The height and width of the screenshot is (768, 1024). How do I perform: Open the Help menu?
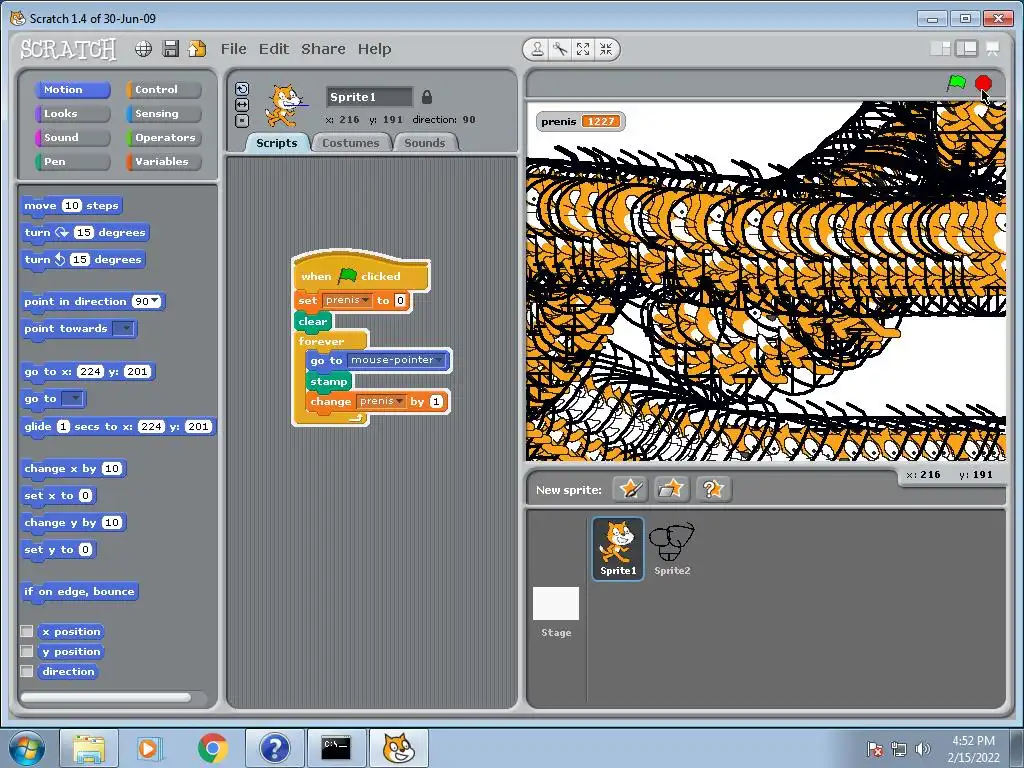[374, 49]
